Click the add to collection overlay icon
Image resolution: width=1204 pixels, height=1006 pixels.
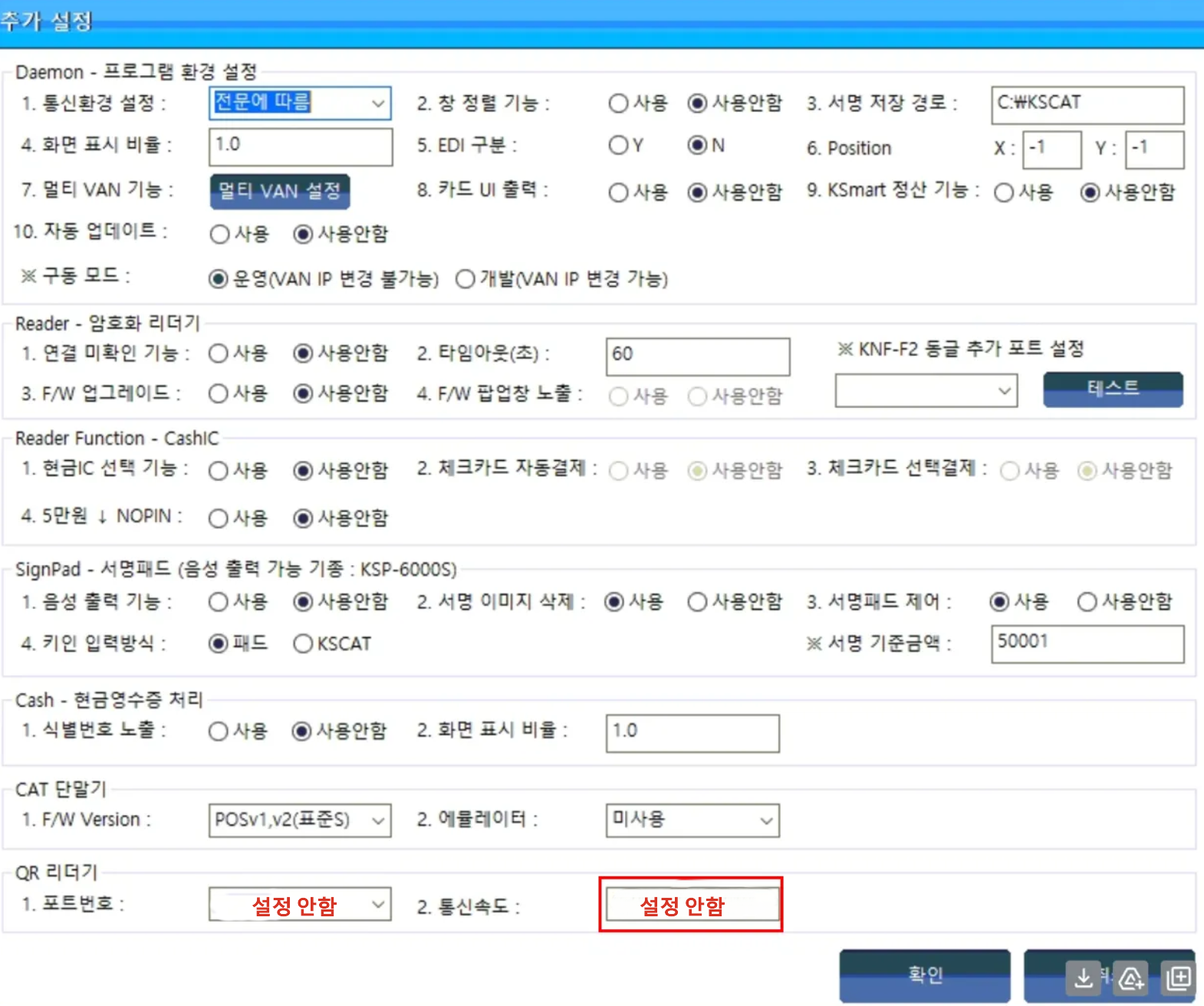tap(1179, 978)
